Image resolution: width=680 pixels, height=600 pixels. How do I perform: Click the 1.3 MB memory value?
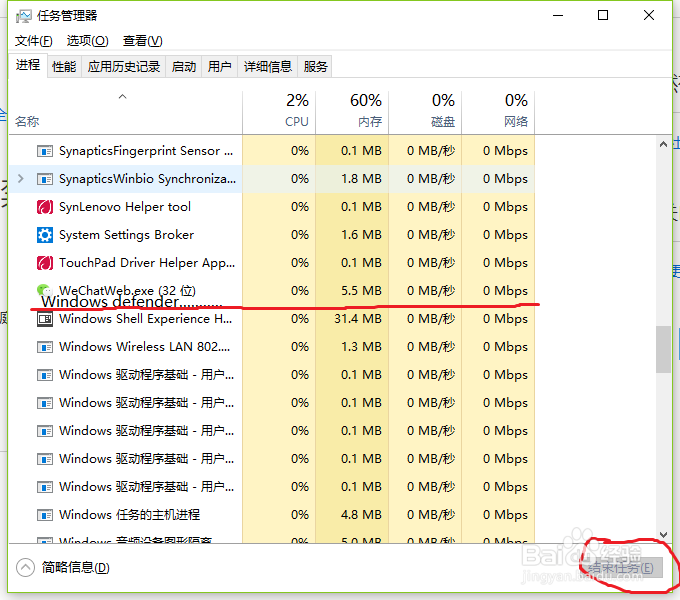pyautogui.click(x=361, y=347)
